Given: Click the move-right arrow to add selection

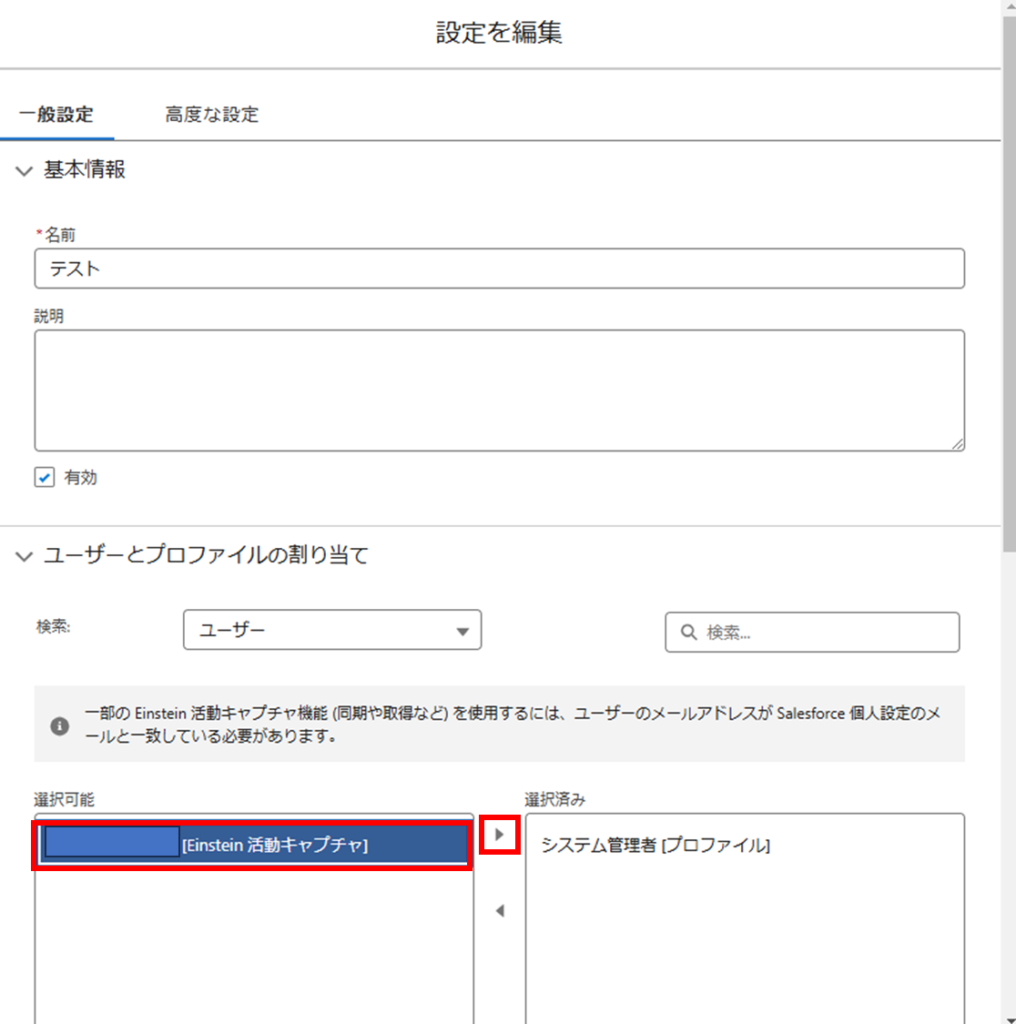Looking at the screenshot, I should click(500, 835).
